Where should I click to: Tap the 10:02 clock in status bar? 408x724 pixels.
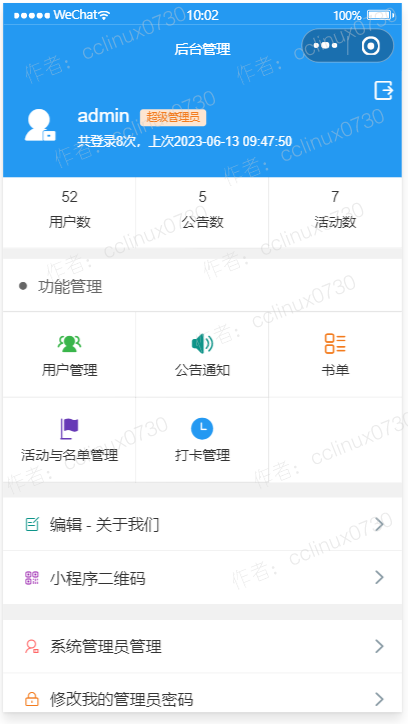pyautogui.click(x=203, y=15)
